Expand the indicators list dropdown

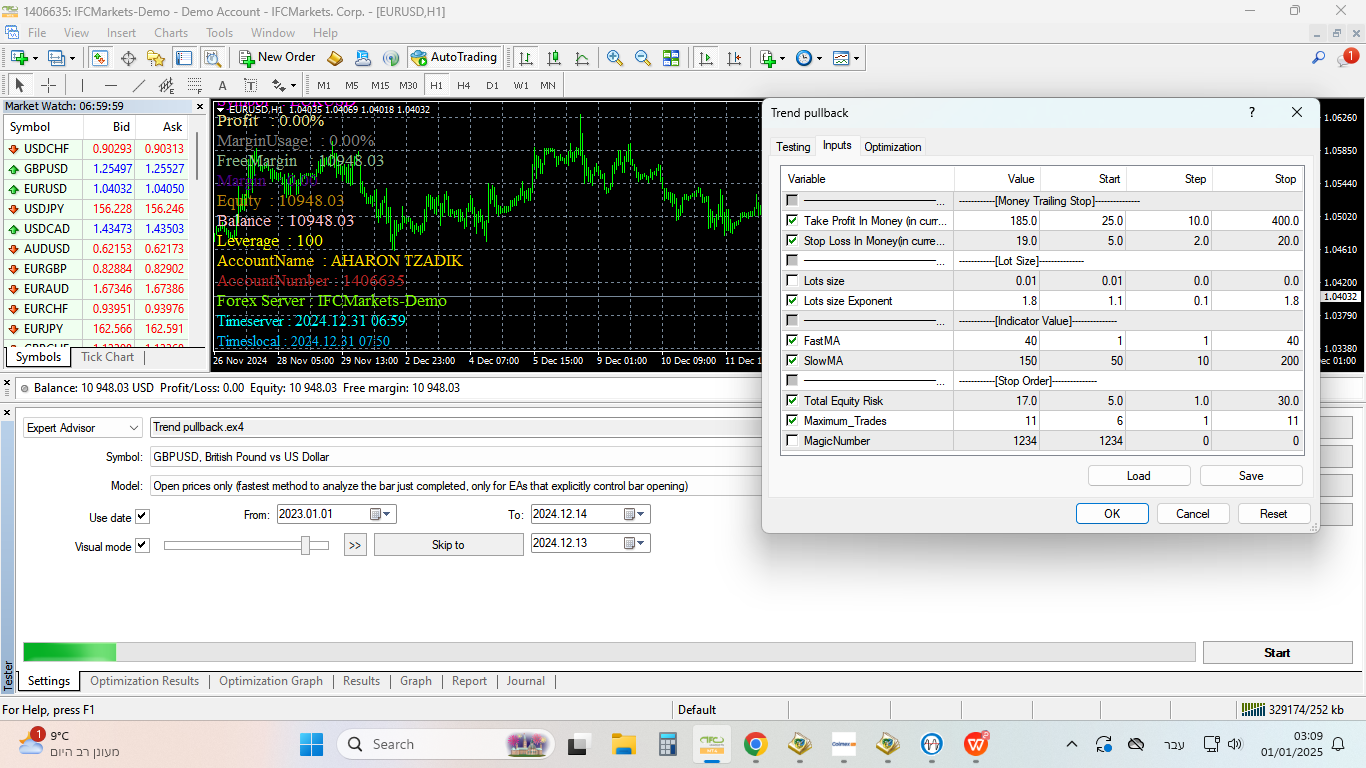[x=782, y=59]
